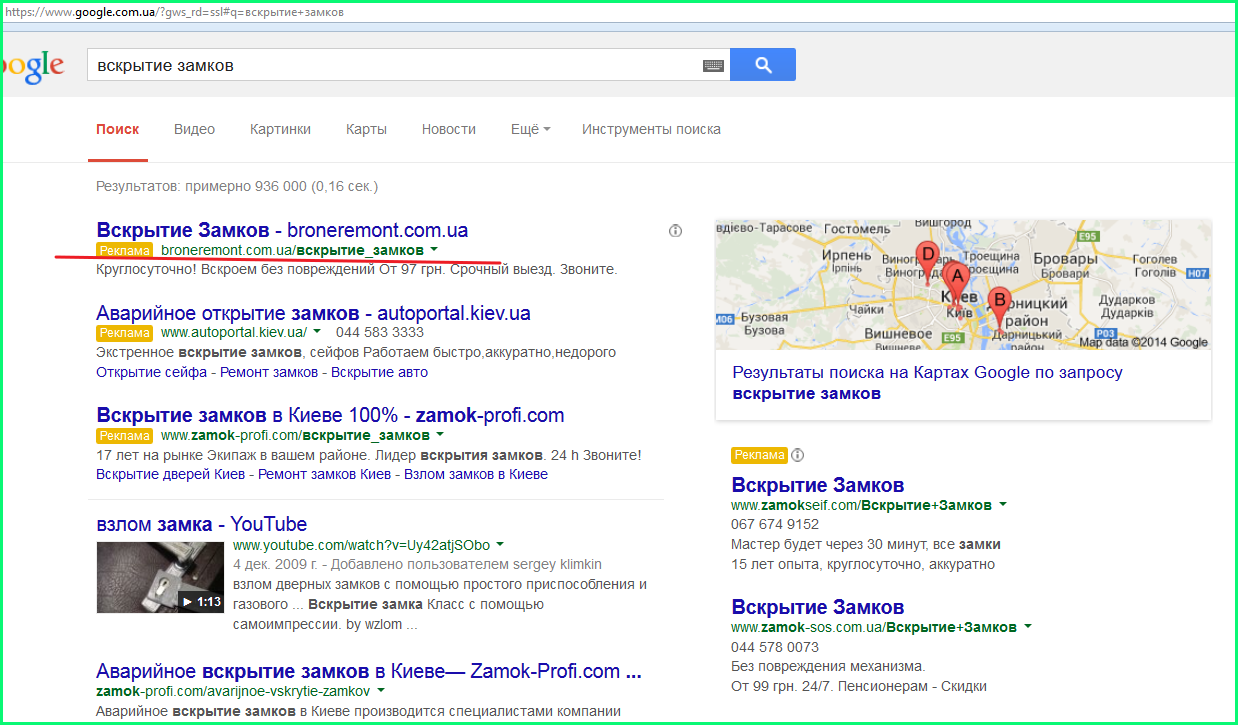Click sitelink Вскрытие дверей Киев
This screenshot has height=725, width=1238.
click(x=171, y=474)
